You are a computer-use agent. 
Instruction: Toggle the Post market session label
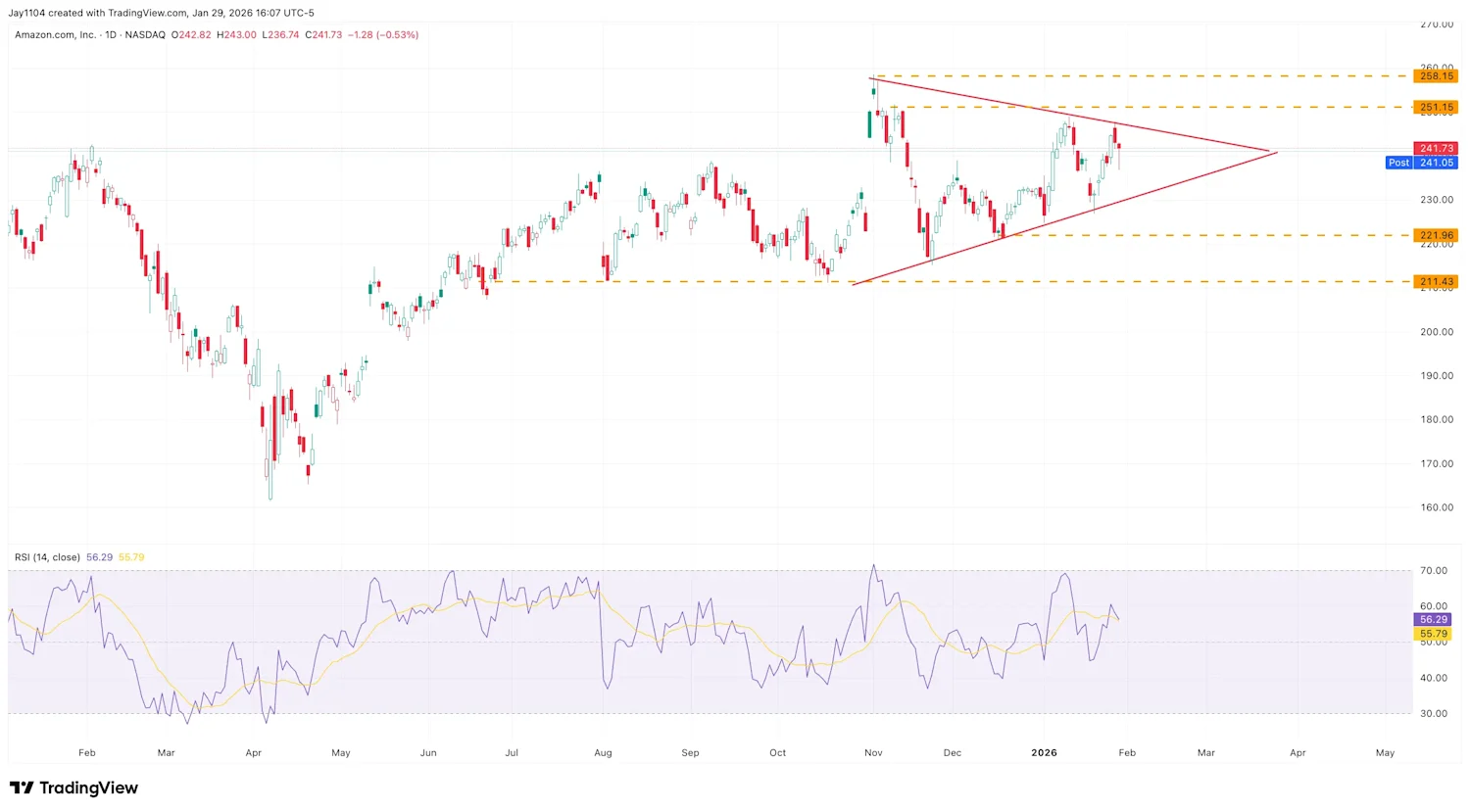click(1398, 163)
